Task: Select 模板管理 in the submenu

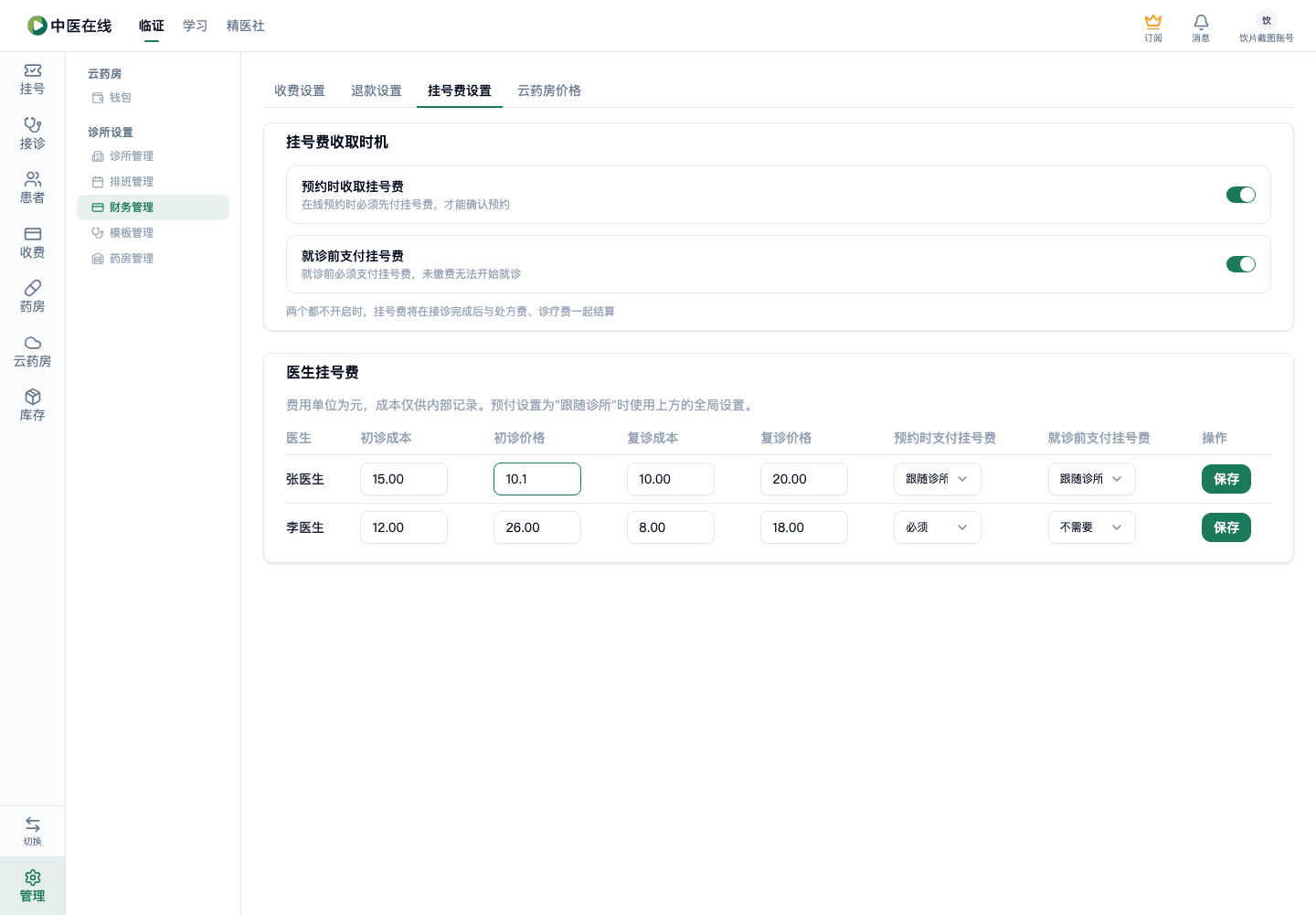Action: pyautogui.click(x=153, y=233)
